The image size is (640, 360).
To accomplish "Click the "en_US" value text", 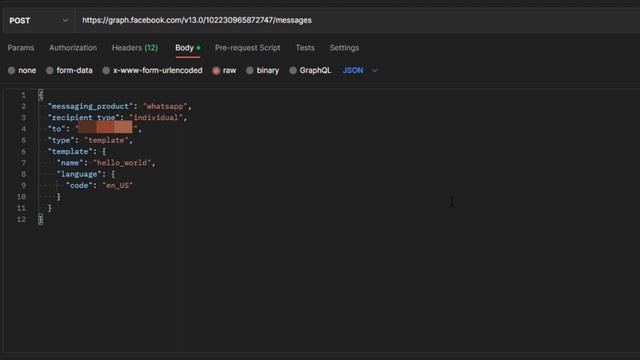I will [118, 185].
